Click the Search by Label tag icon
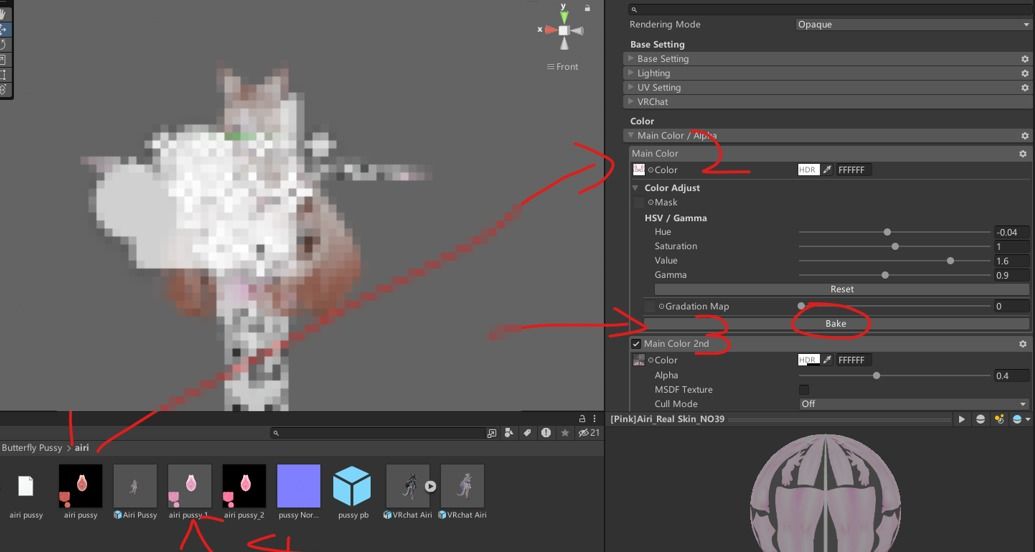Screen dimensions: 1035x552 coord(527,433)
